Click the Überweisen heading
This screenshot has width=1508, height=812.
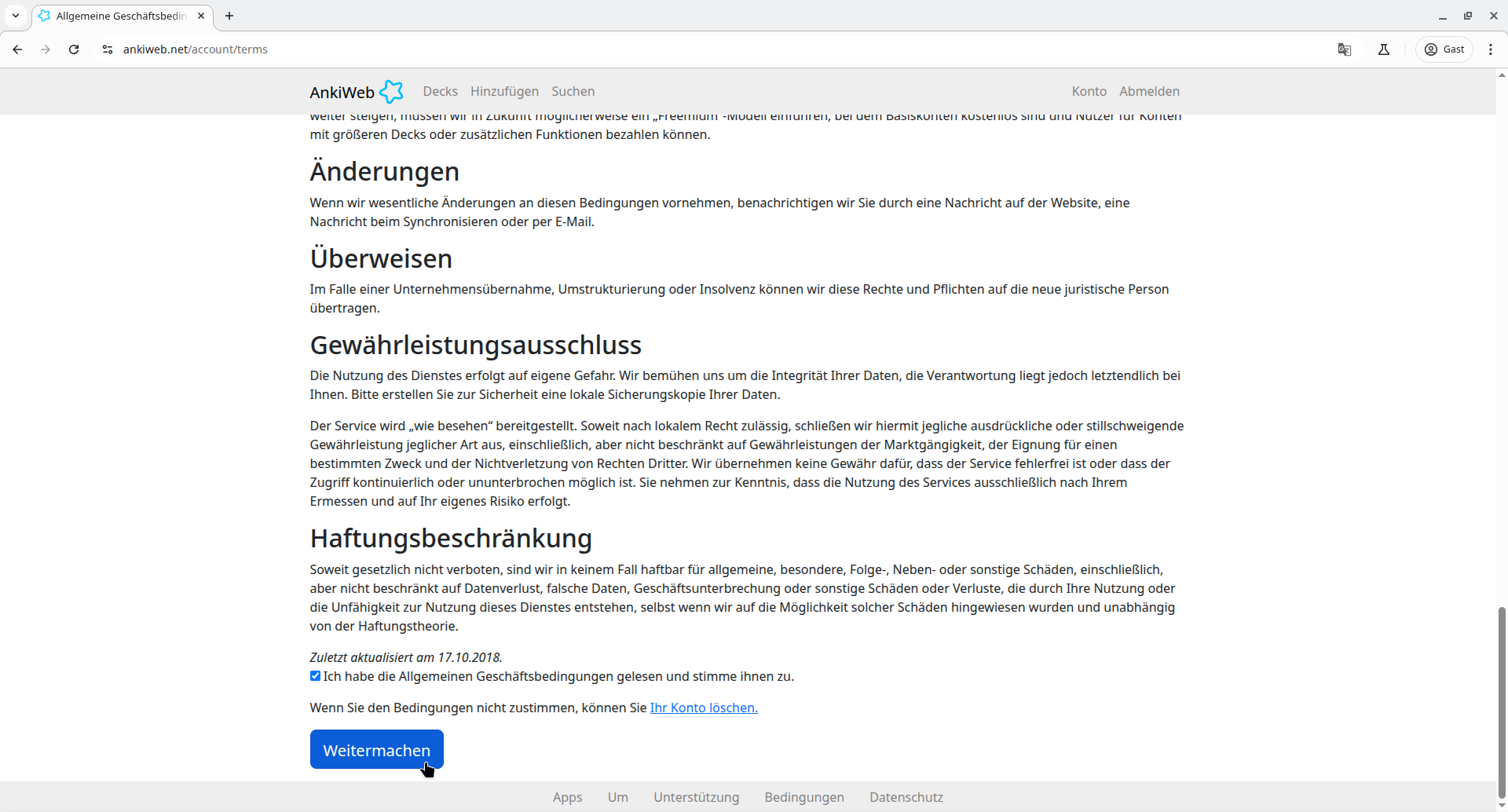pos(381,258)
